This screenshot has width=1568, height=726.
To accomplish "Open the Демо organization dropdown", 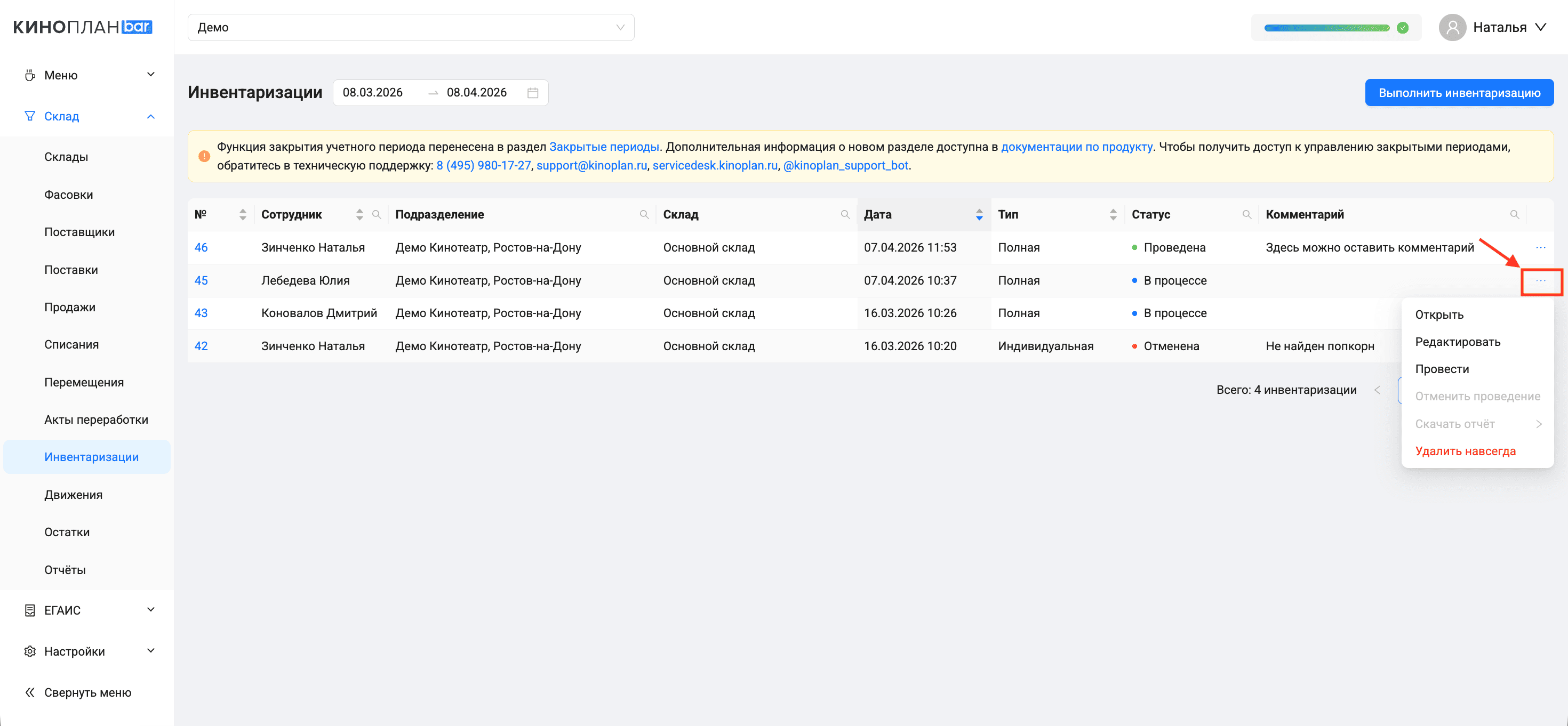I will tap(411, 27).
